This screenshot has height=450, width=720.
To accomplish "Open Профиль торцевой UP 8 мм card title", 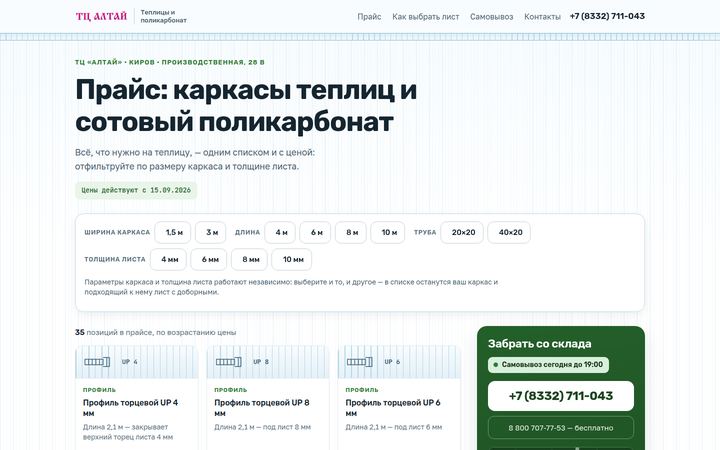I will click(x=262, y=408).
